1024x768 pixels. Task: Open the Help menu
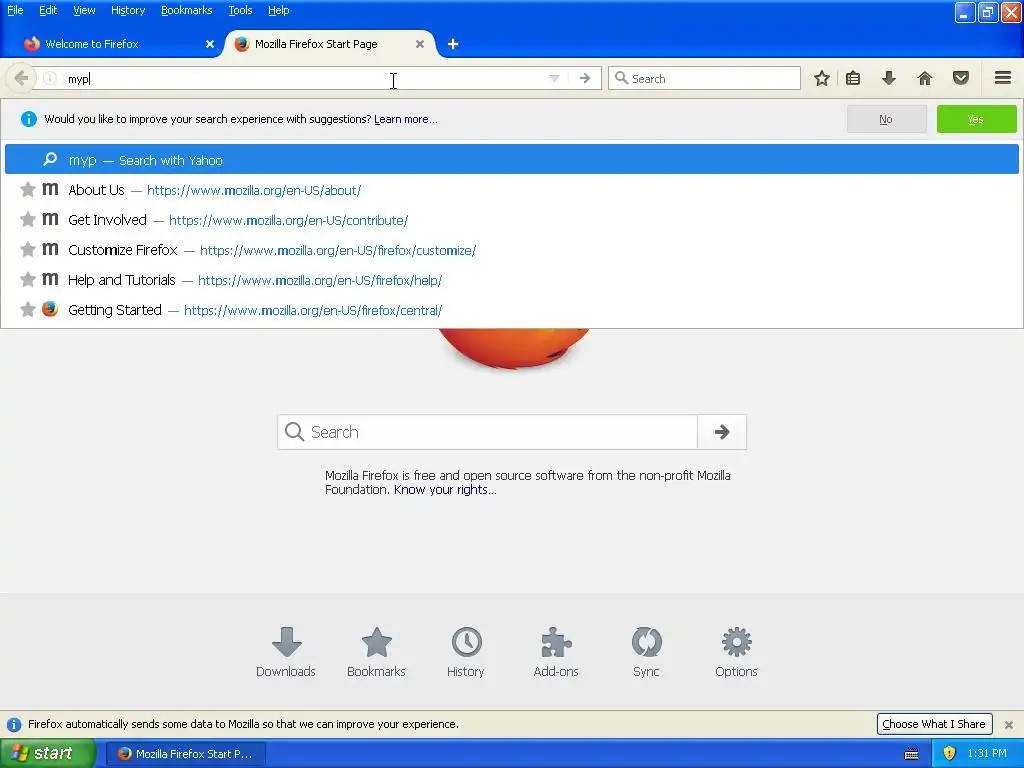tap(278, 10)
